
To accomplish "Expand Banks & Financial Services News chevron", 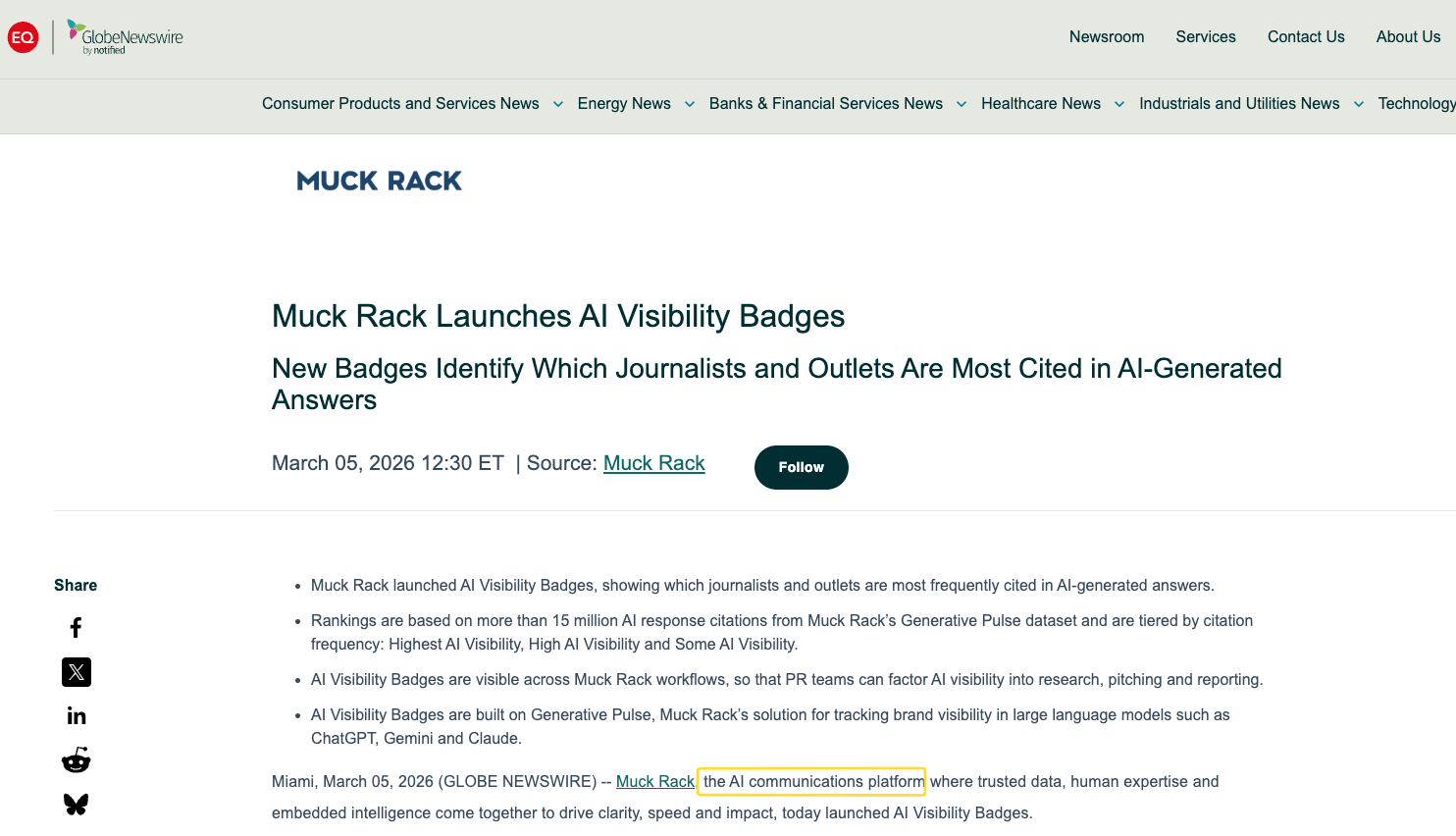I will pos(962,104).
